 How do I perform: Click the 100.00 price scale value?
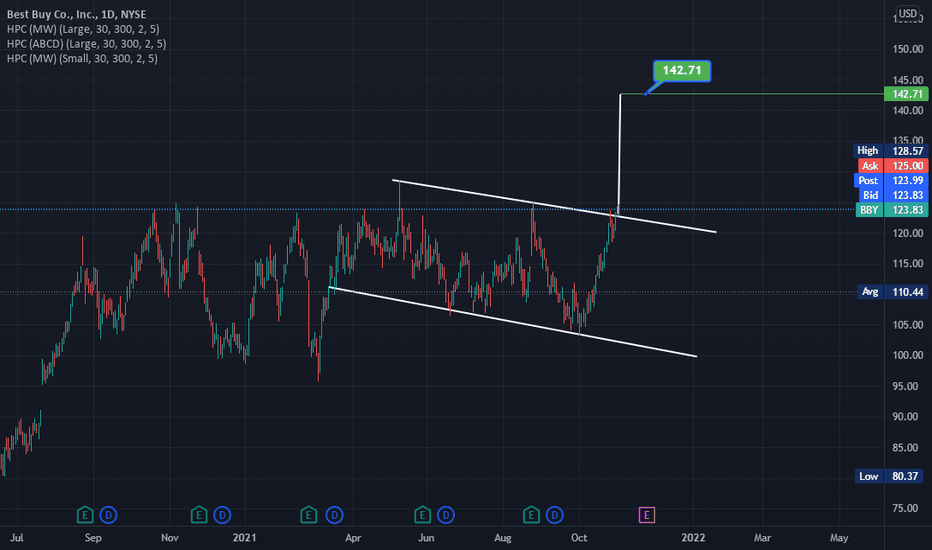click(908, 356)
